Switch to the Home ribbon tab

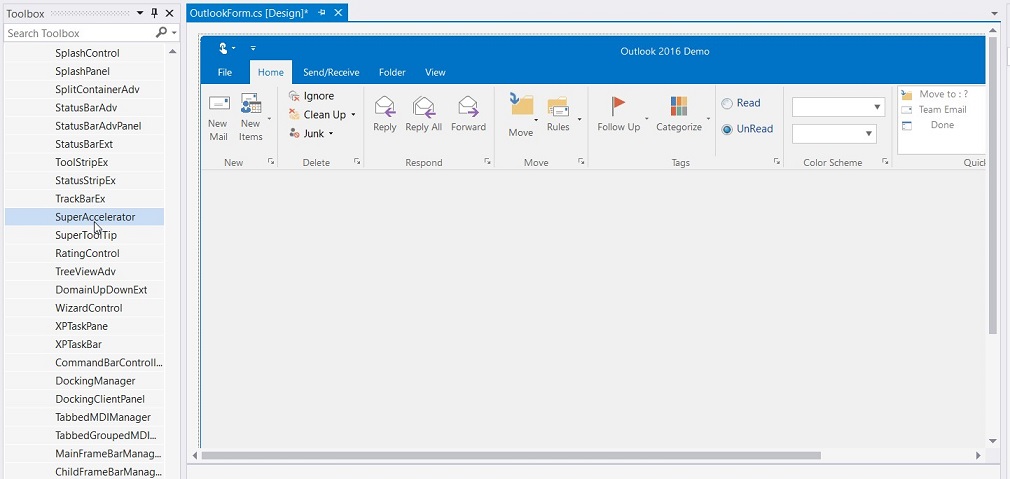coord(271,72)
